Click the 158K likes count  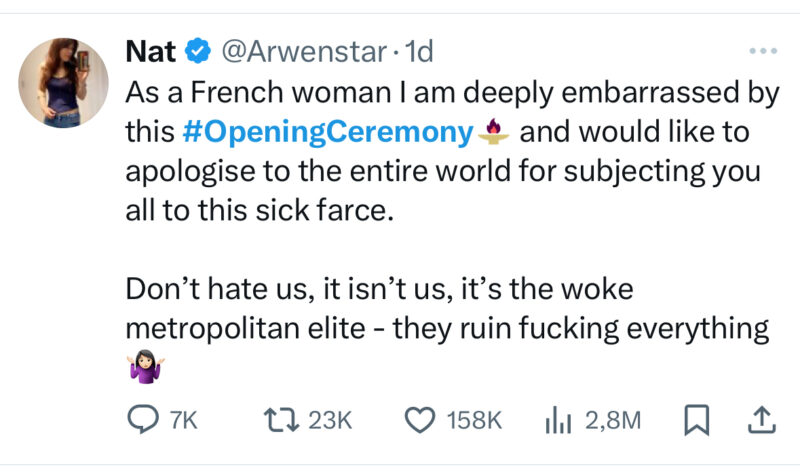(475, 421)
